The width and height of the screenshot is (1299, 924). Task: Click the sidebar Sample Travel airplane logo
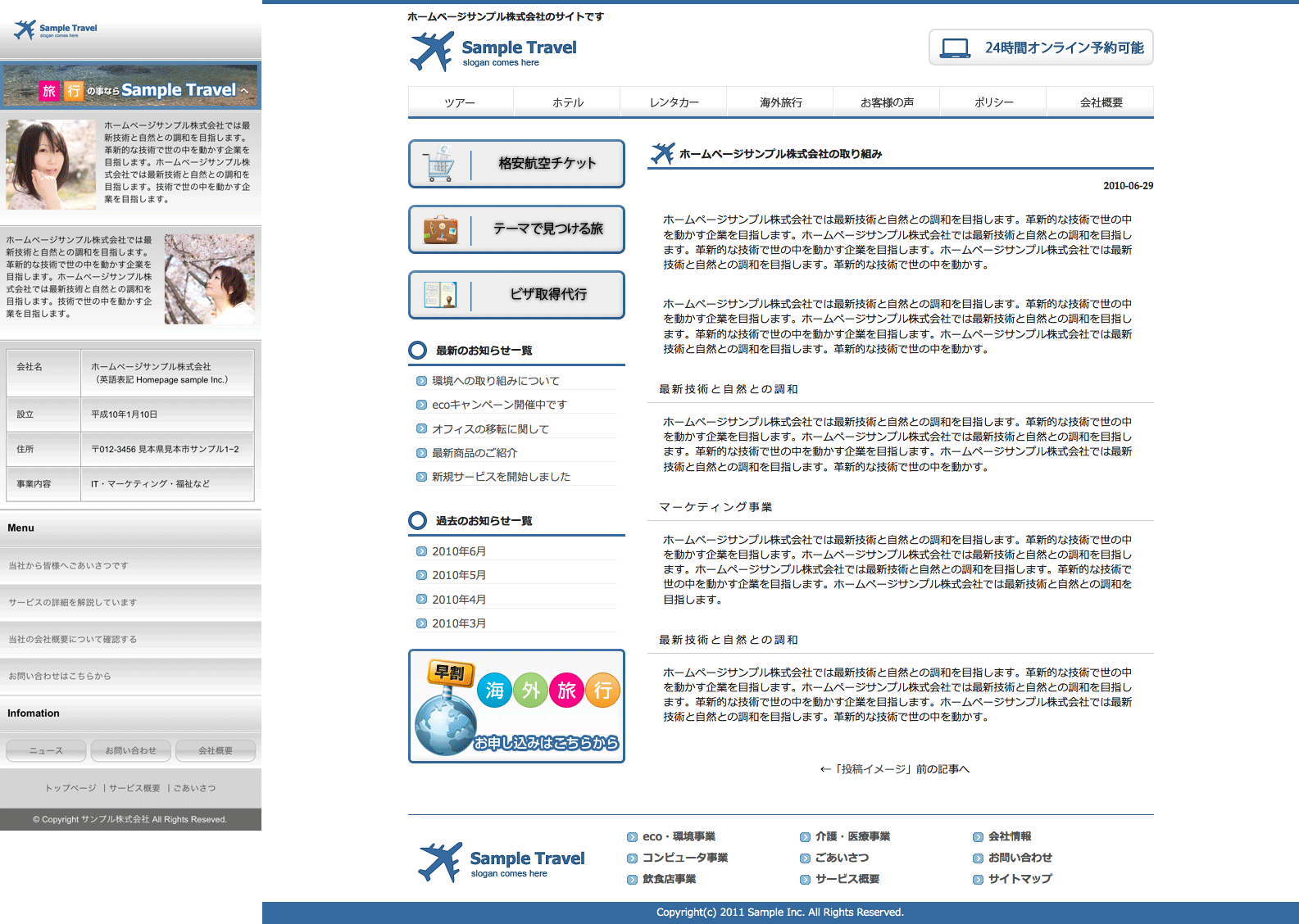coord(25,30)
